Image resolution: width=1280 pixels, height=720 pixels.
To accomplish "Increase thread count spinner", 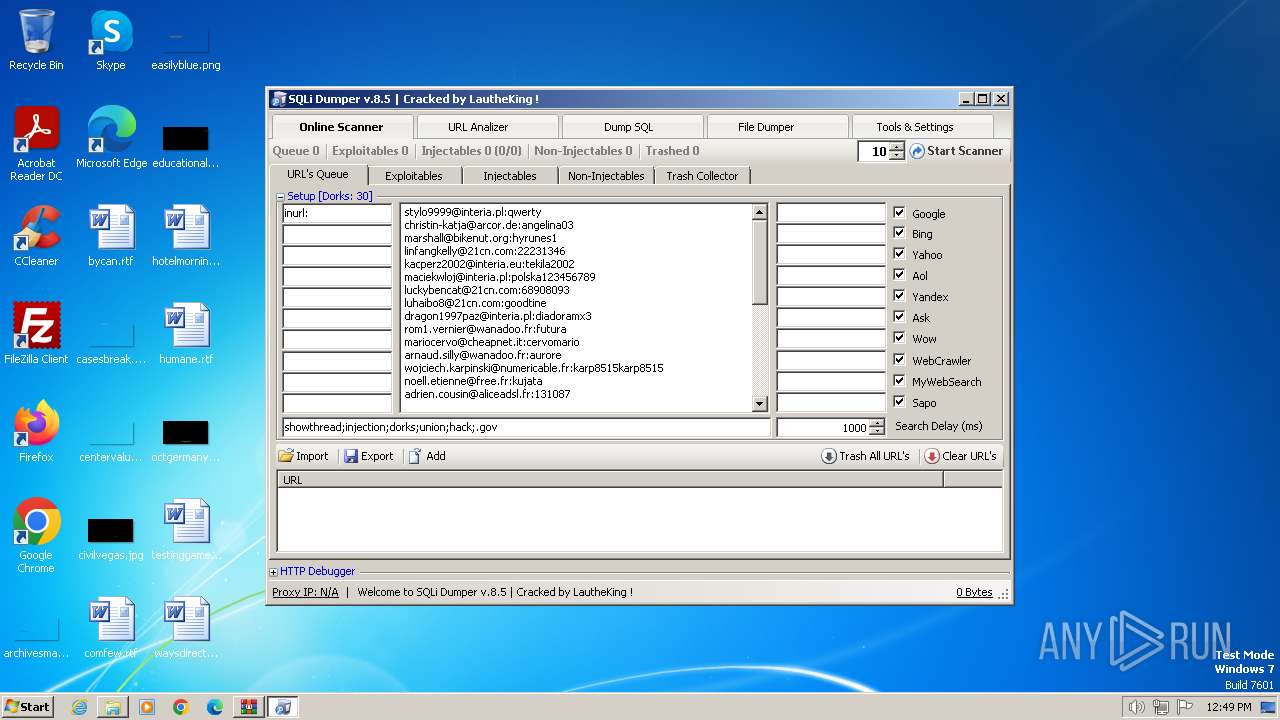I will [897, 147].
